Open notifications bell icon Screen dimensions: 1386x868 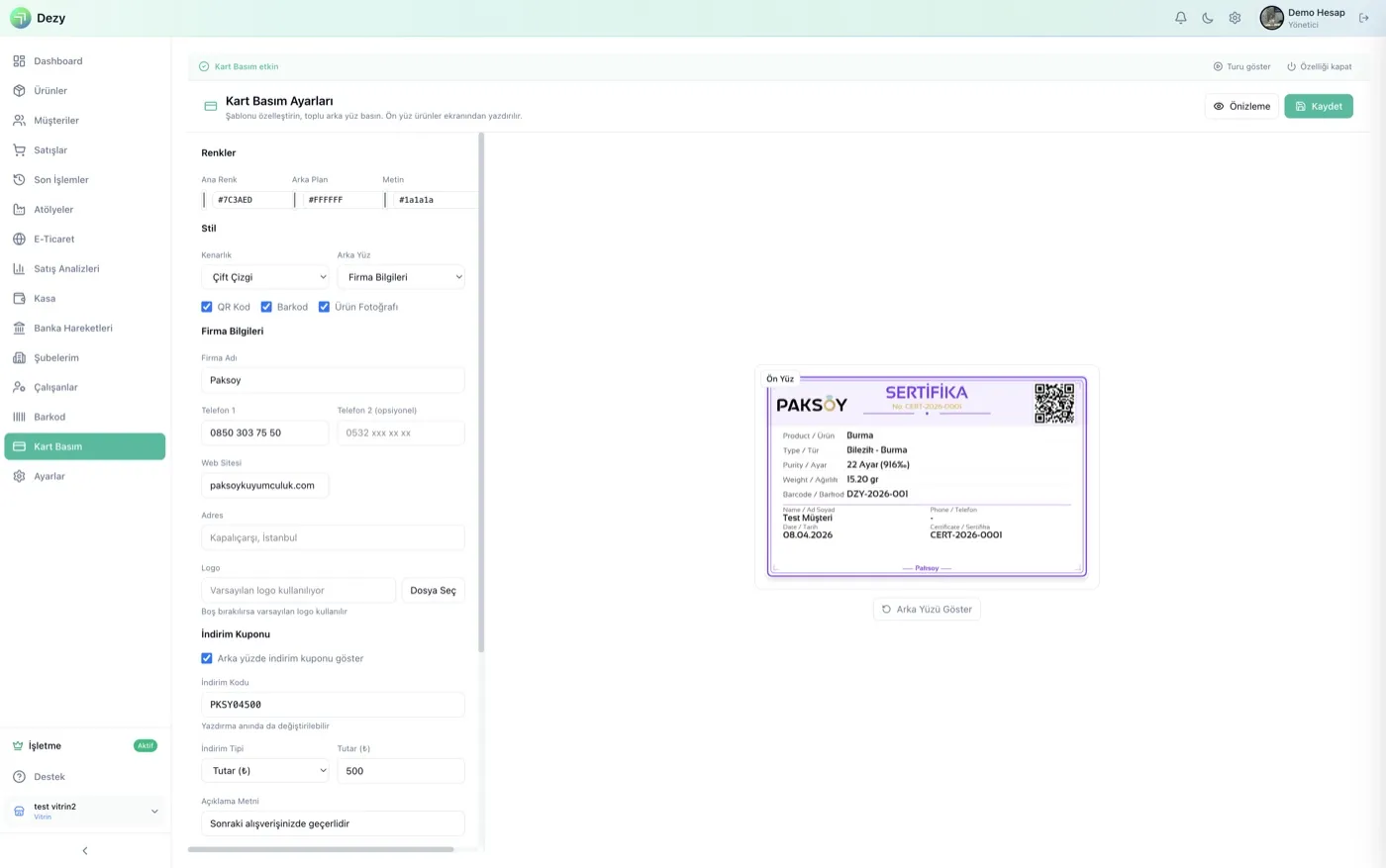tap(1180, 18)
